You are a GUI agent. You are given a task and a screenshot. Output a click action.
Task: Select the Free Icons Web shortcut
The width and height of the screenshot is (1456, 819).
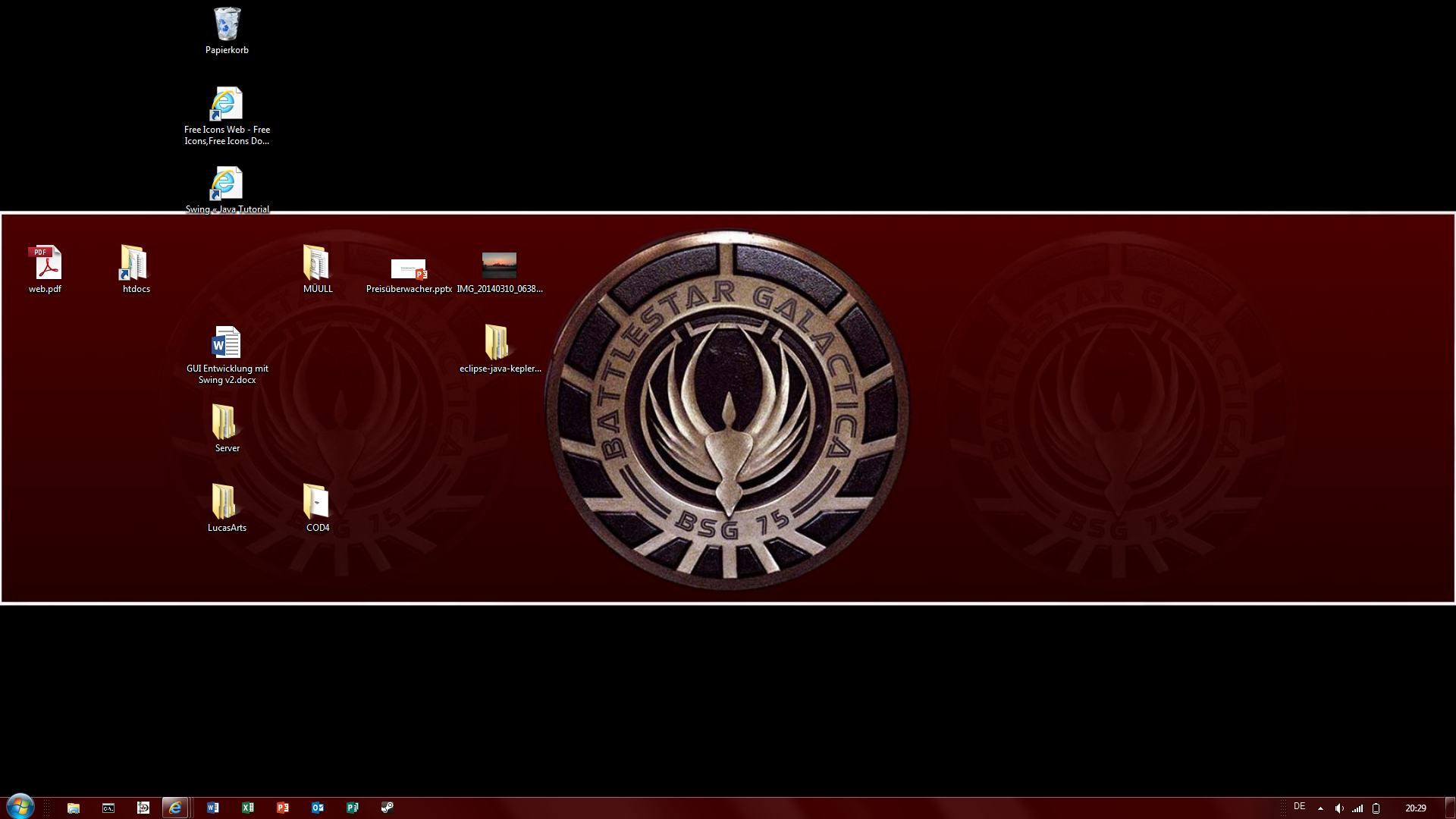(x=227, y=115)
